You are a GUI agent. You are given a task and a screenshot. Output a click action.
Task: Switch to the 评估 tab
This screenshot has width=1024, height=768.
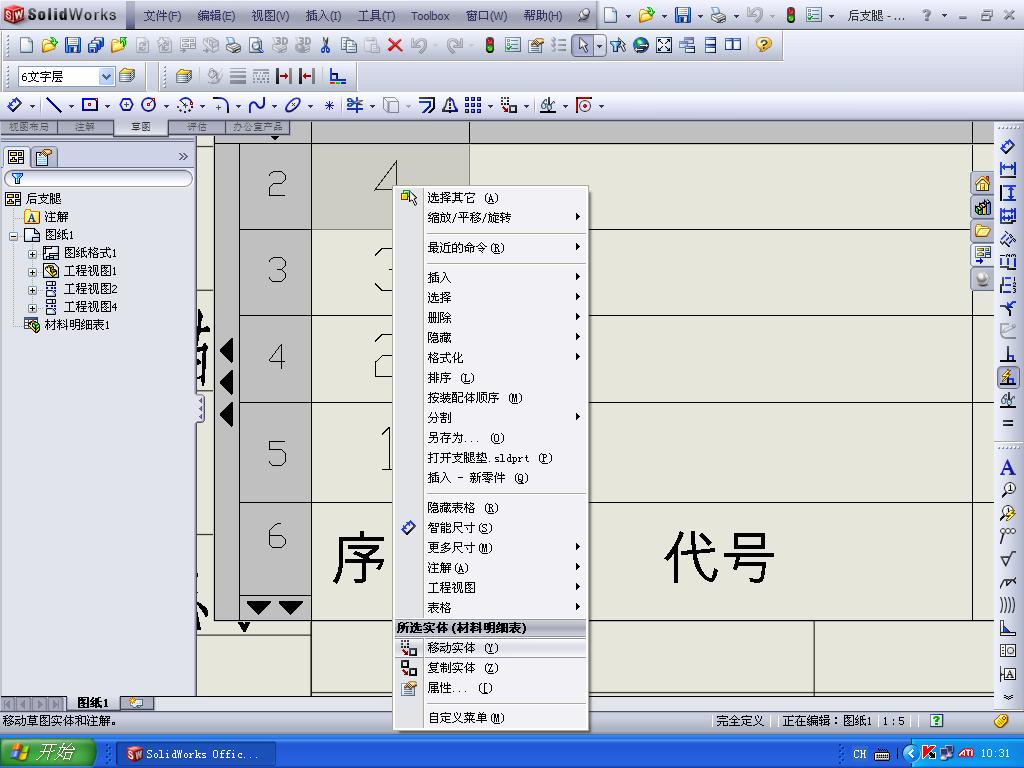point(197,127)
